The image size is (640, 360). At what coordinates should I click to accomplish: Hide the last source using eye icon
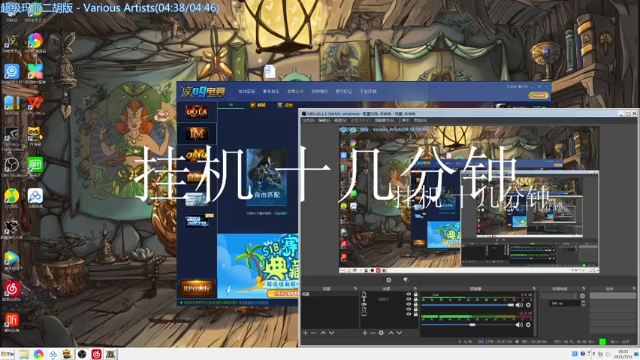click(409, 314)
